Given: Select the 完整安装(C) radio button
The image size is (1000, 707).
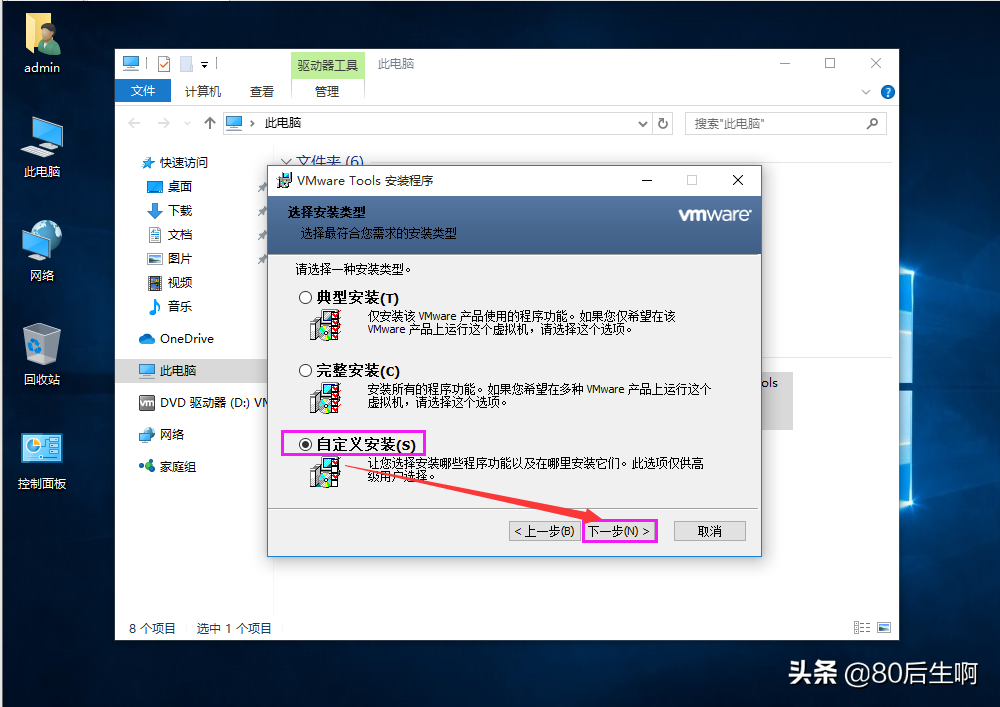Looking at the screenshot, I should [305, 370].
